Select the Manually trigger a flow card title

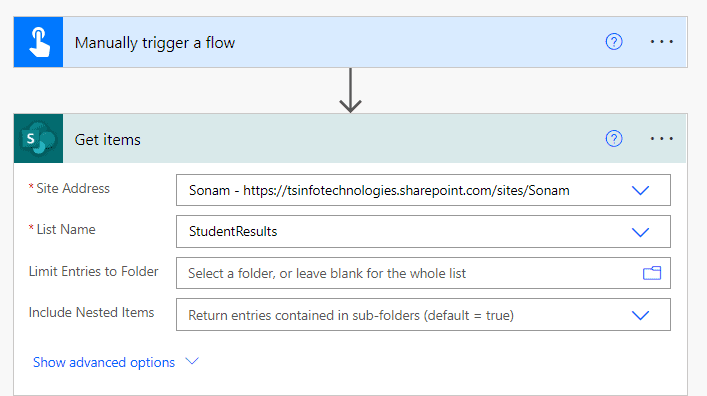155,42
